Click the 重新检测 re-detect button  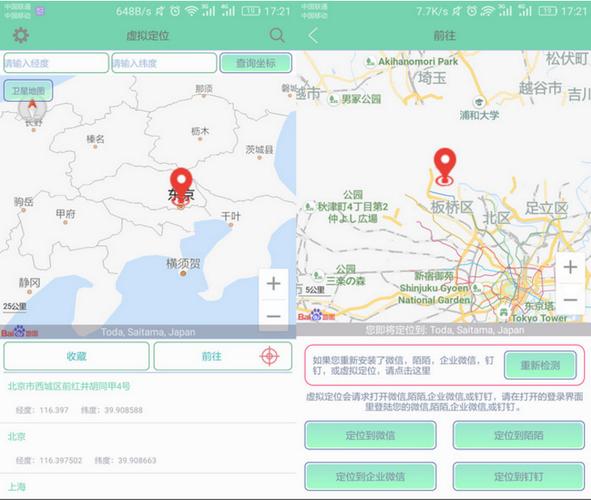pyautogui.click(x=540, y=365)
